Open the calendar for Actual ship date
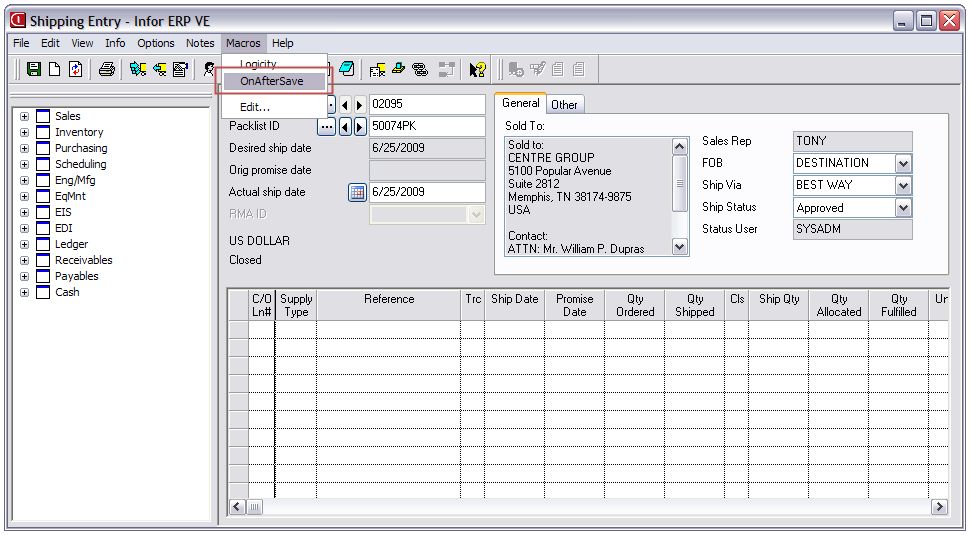The image size is (972, 535). tap(357, 192)
